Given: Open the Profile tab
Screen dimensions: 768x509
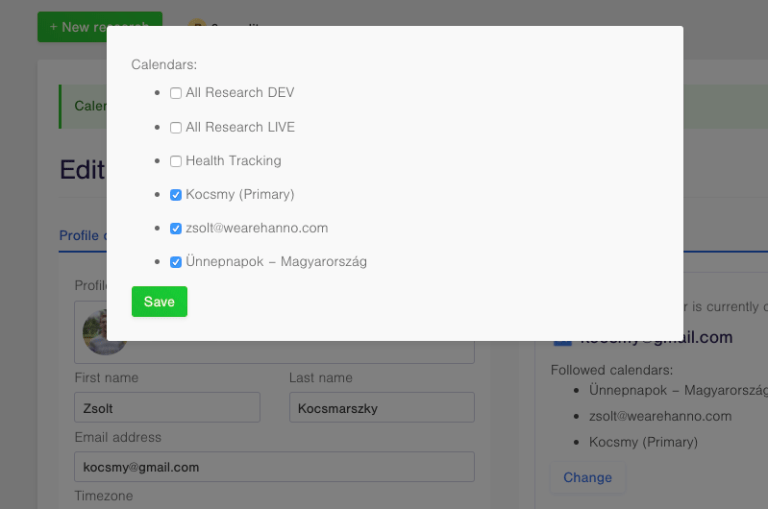Looking at the screenshot, I should [80, 236].
